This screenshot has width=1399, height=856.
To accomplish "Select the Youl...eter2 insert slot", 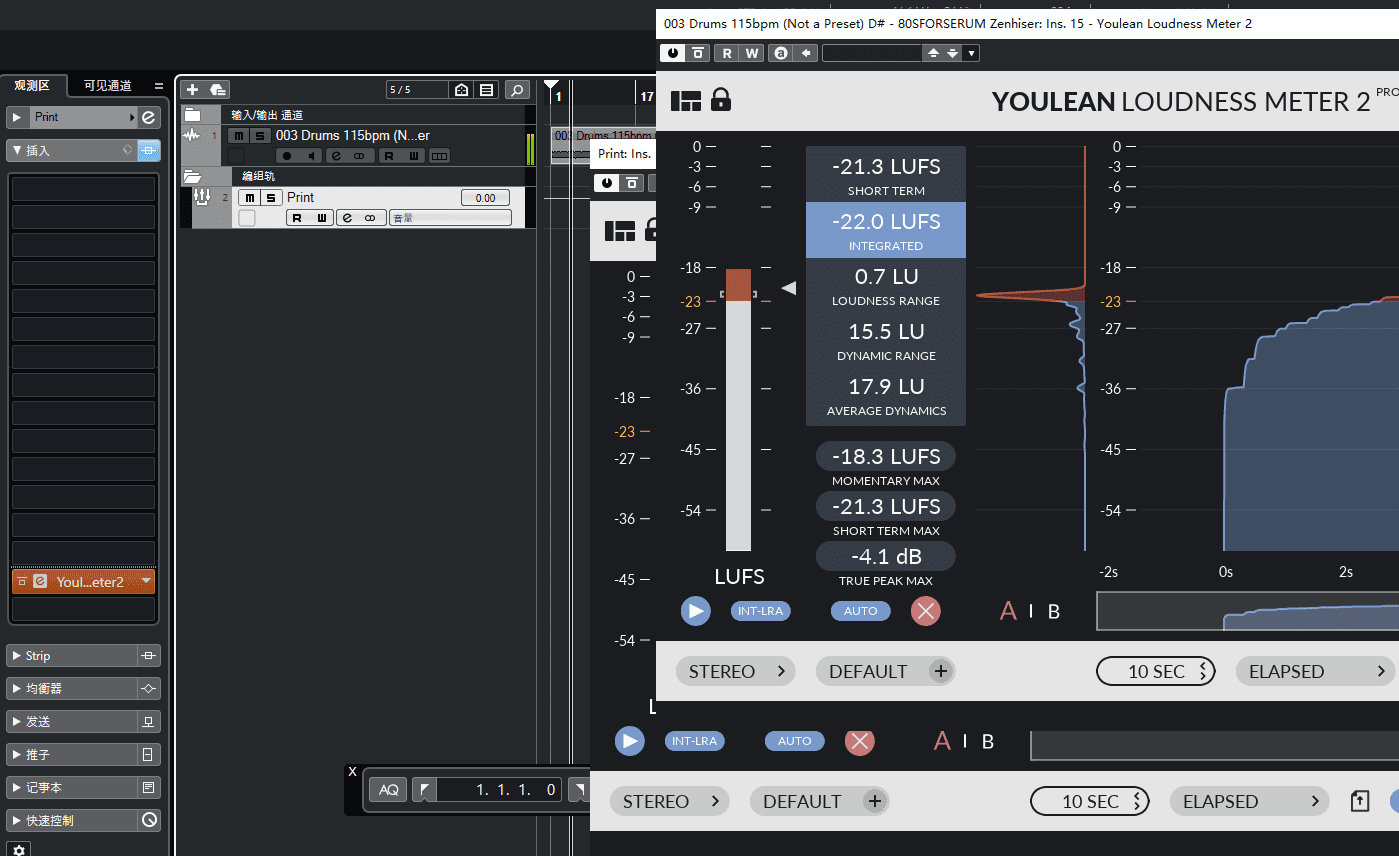I will [83, 581].
